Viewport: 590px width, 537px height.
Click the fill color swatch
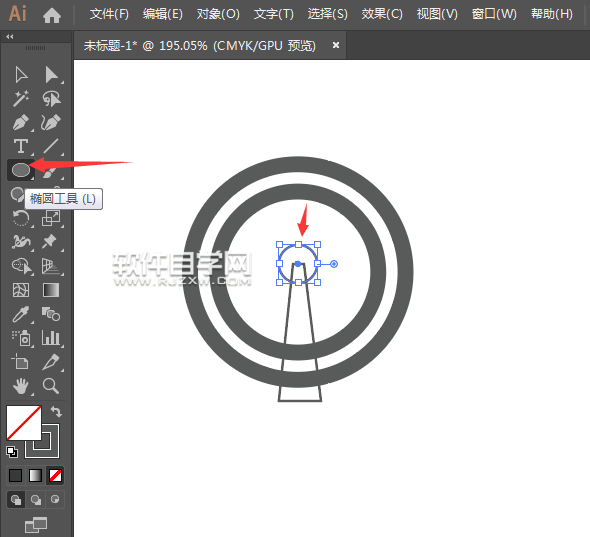click(x=24, y=423)
